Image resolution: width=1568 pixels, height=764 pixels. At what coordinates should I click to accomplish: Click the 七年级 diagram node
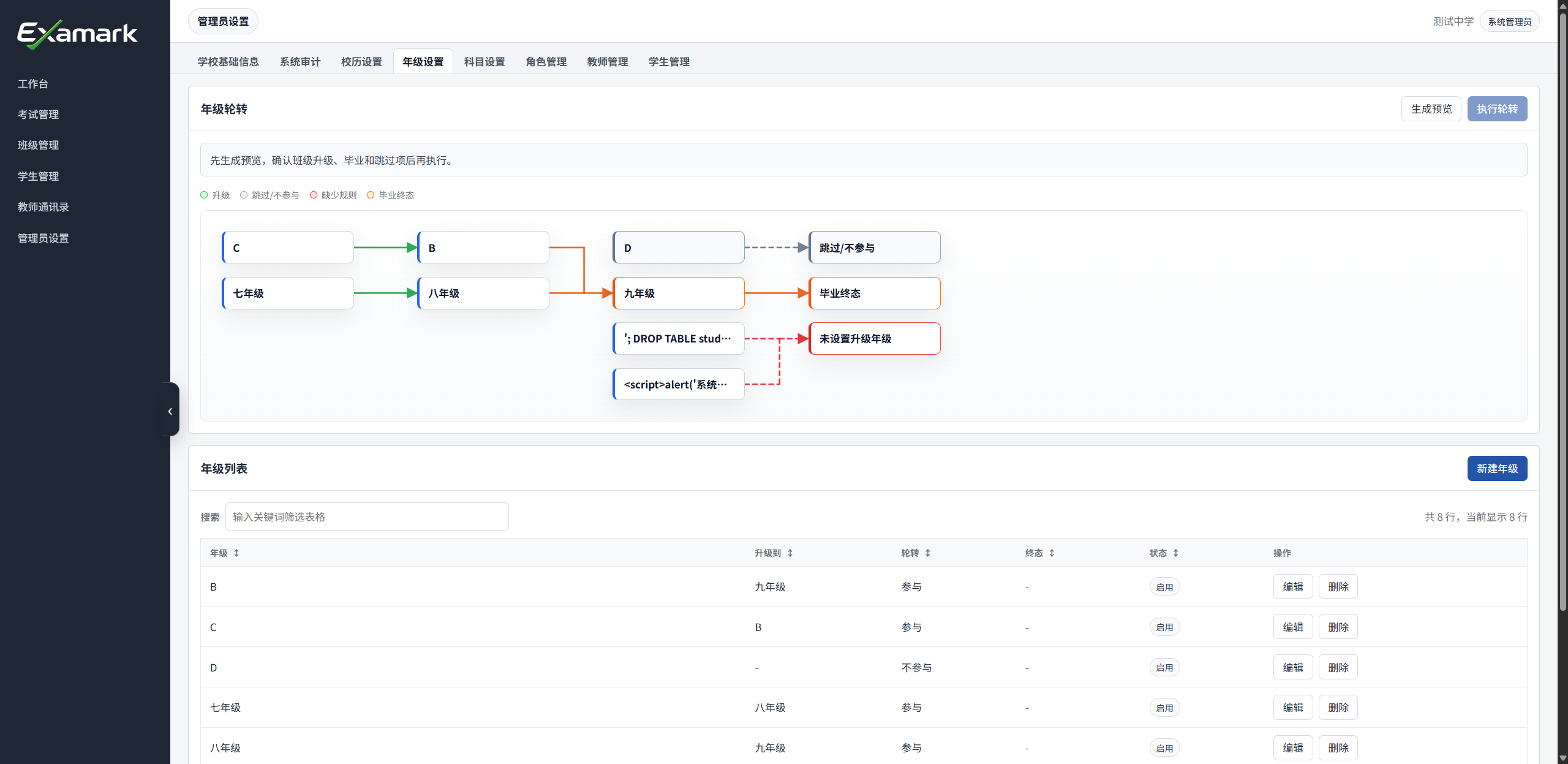pyautogui.click(x=288, y=293)
